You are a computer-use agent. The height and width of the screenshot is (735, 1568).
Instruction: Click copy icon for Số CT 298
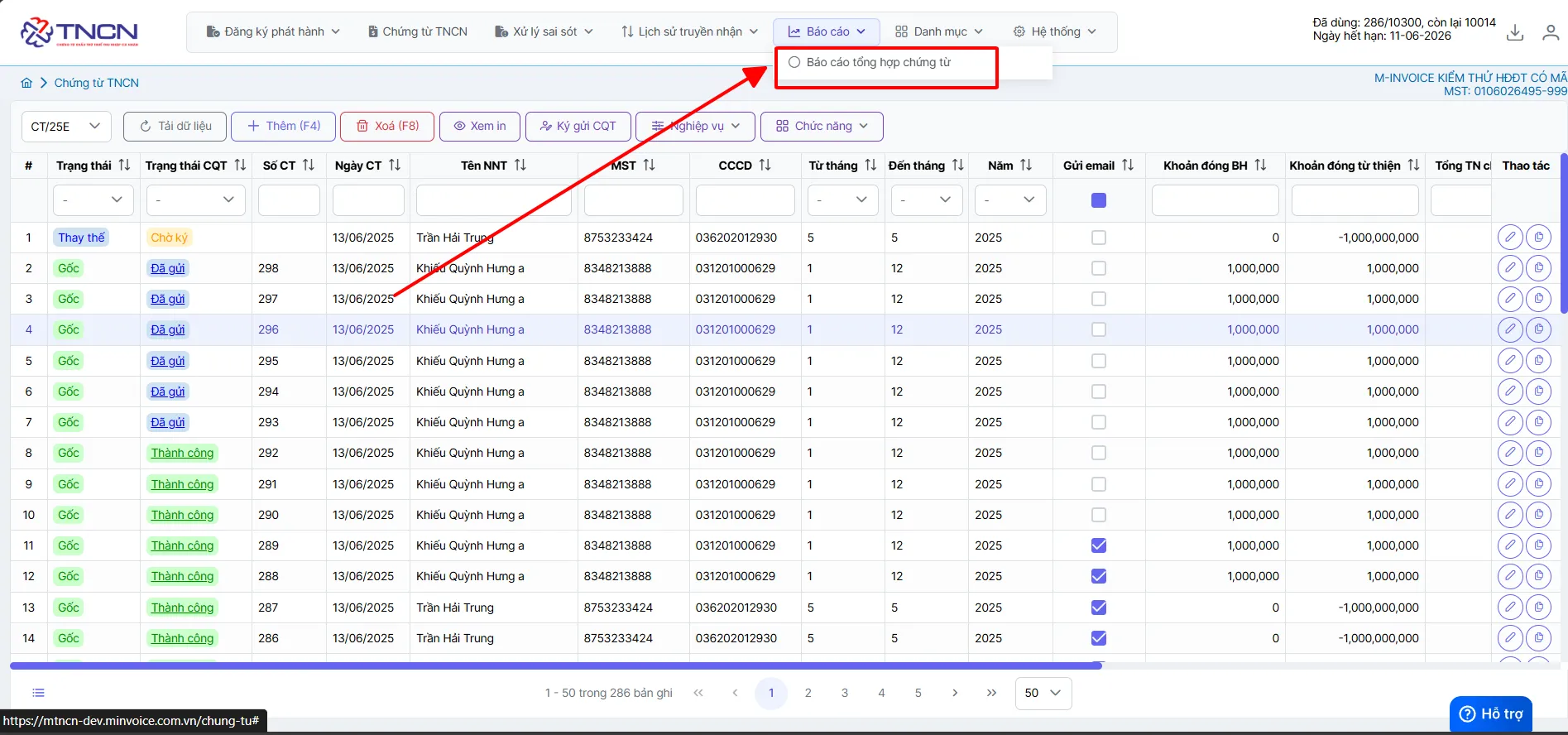(1538, 268)
